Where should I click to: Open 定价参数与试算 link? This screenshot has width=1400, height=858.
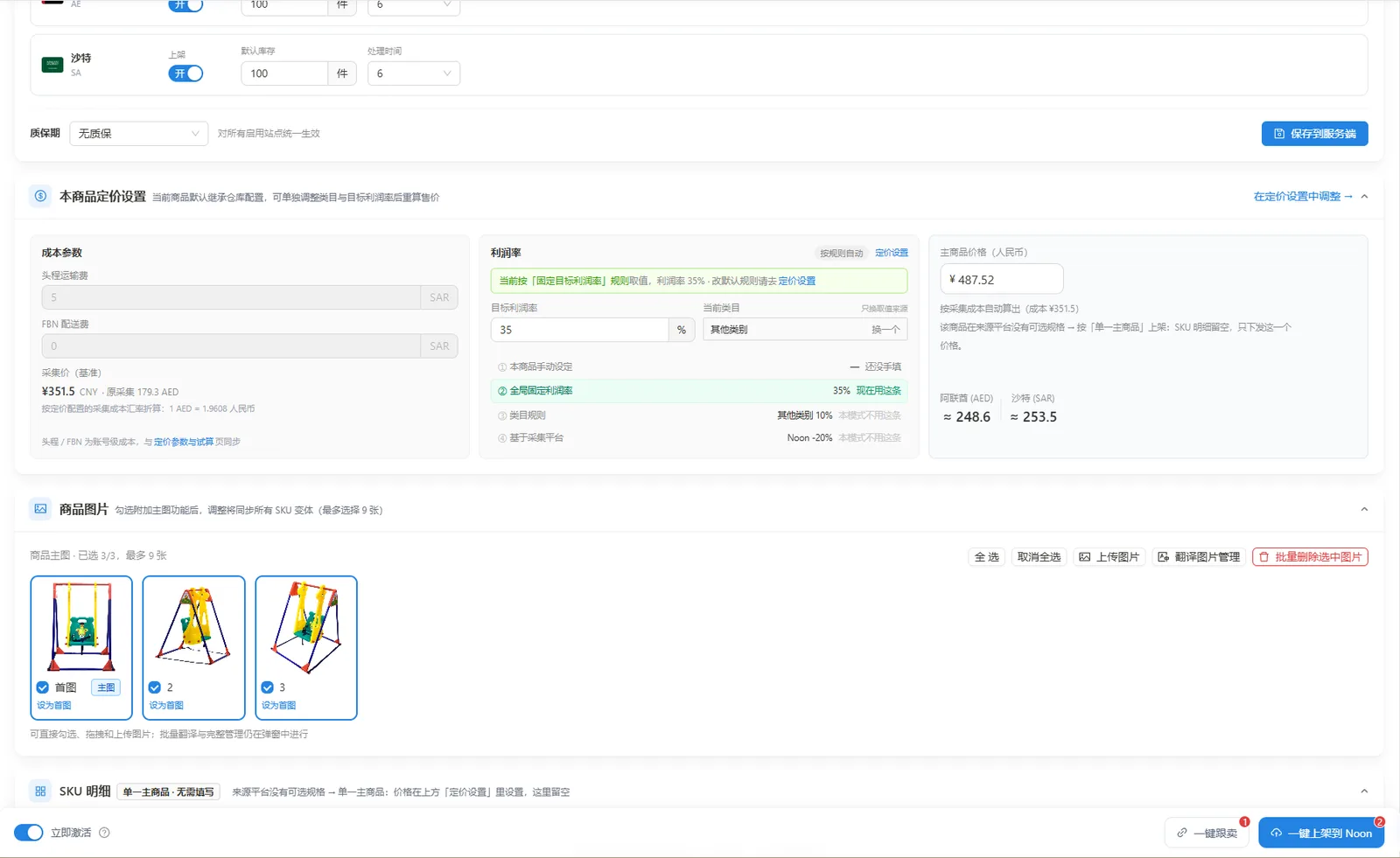pos(184,442)
